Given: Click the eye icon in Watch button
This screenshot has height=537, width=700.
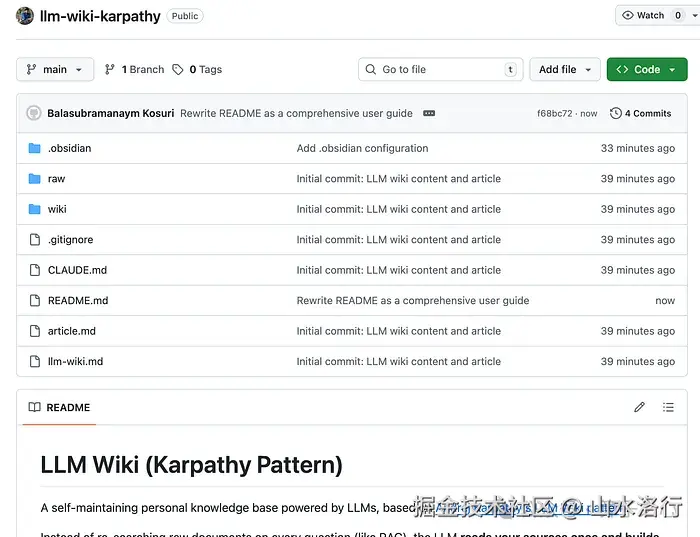Looking at the screenshot, I should [628, 16].
